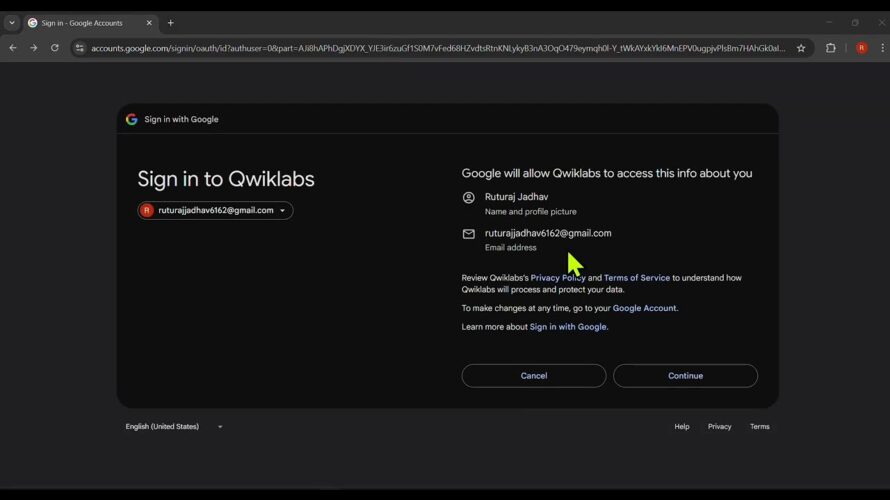Open a new browser tab
This screenshot has height=500, width=890.
point(171,23)
